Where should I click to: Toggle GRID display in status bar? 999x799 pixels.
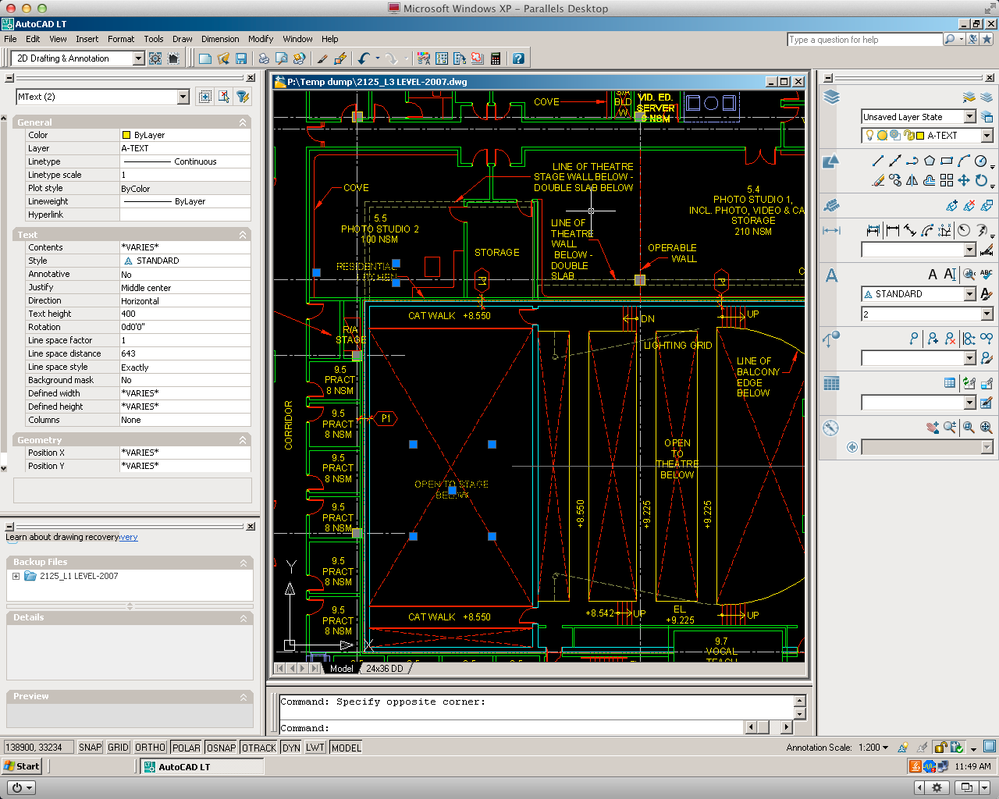point(118,747)
